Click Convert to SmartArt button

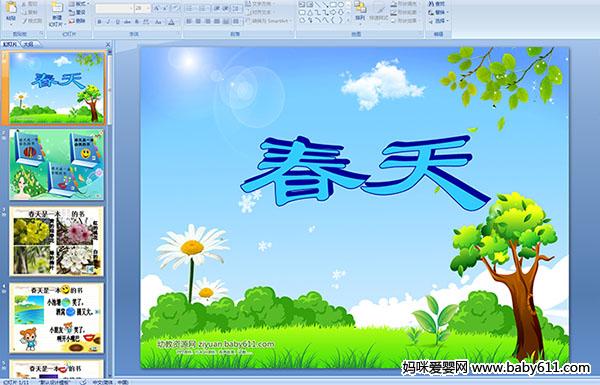click(269, 21)
